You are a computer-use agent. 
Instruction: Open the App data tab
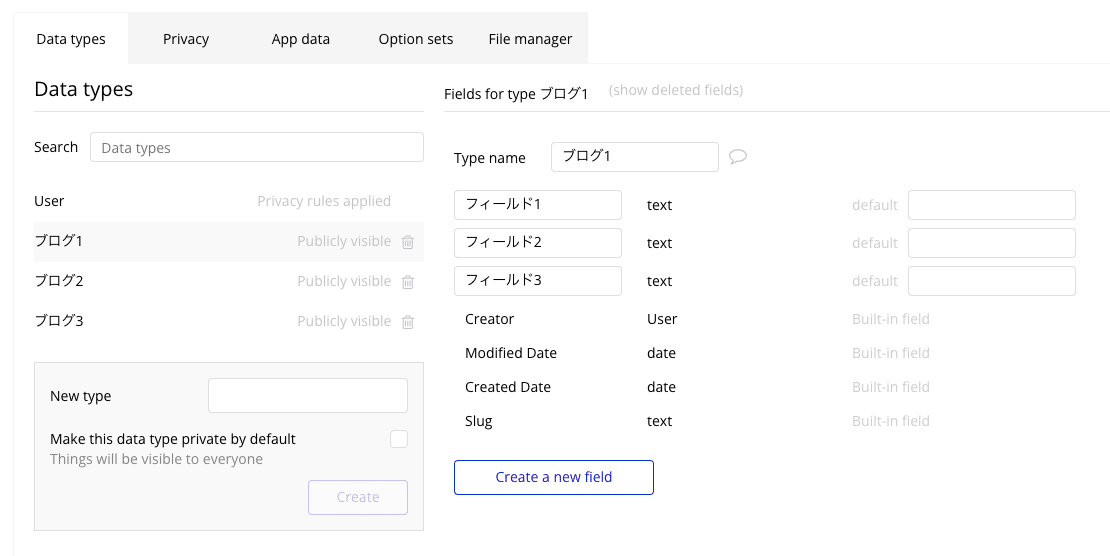pos(300,39)
